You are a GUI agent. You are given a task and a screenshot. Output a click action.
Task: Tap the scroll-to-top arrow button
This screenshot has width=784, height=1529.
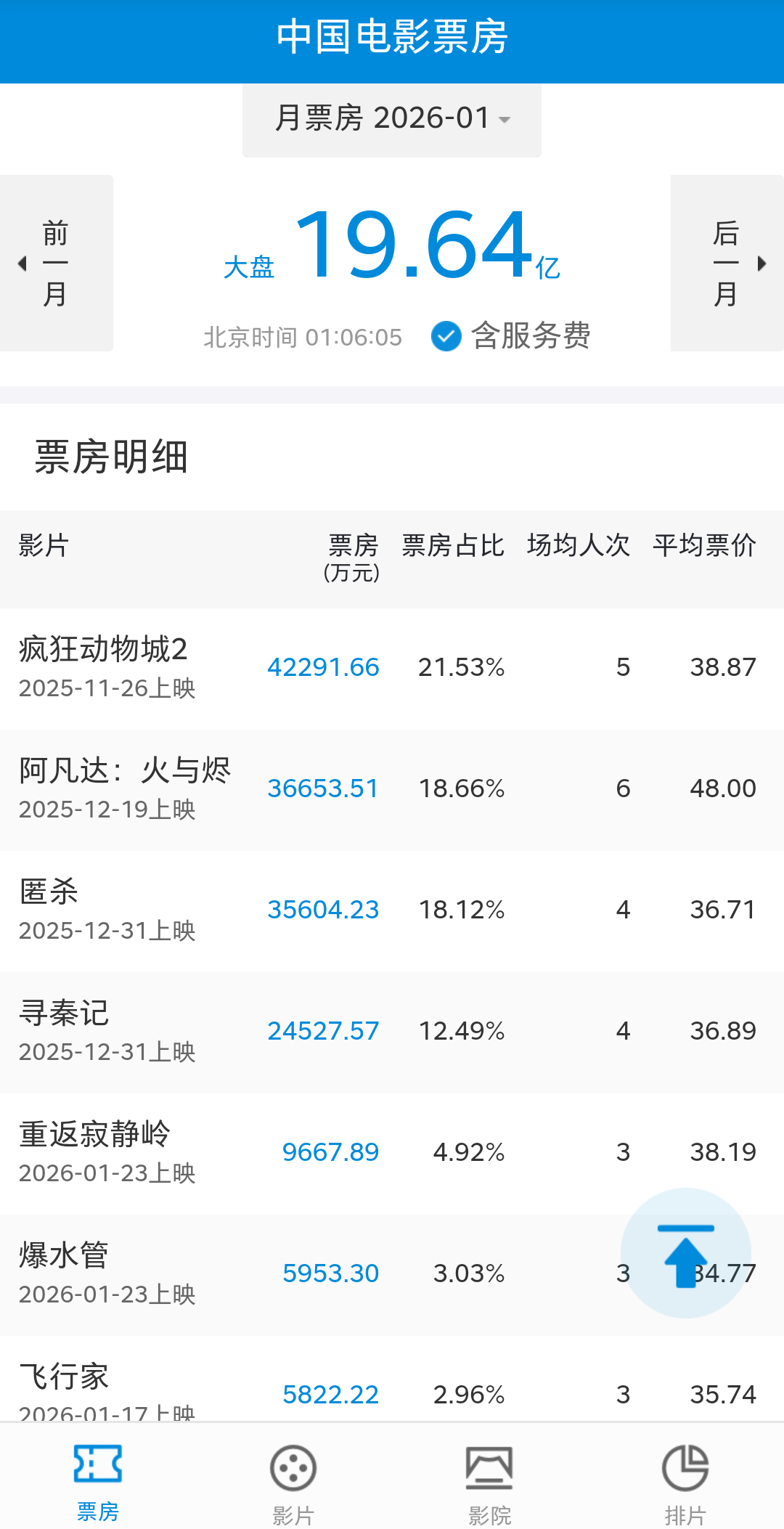click(685, 1253)
